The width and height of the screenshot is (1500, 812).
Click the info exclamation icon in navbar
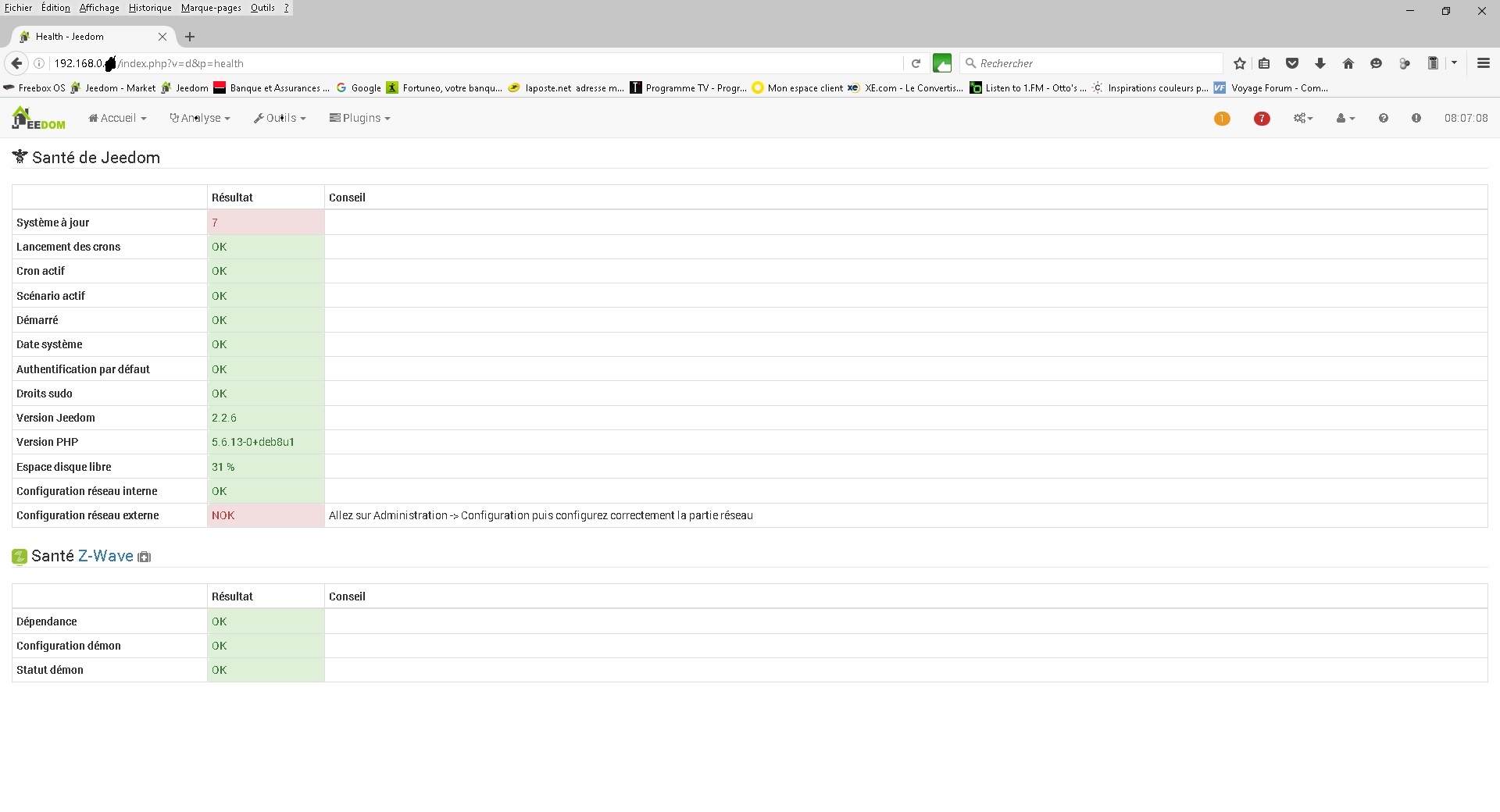(1416, 119)
